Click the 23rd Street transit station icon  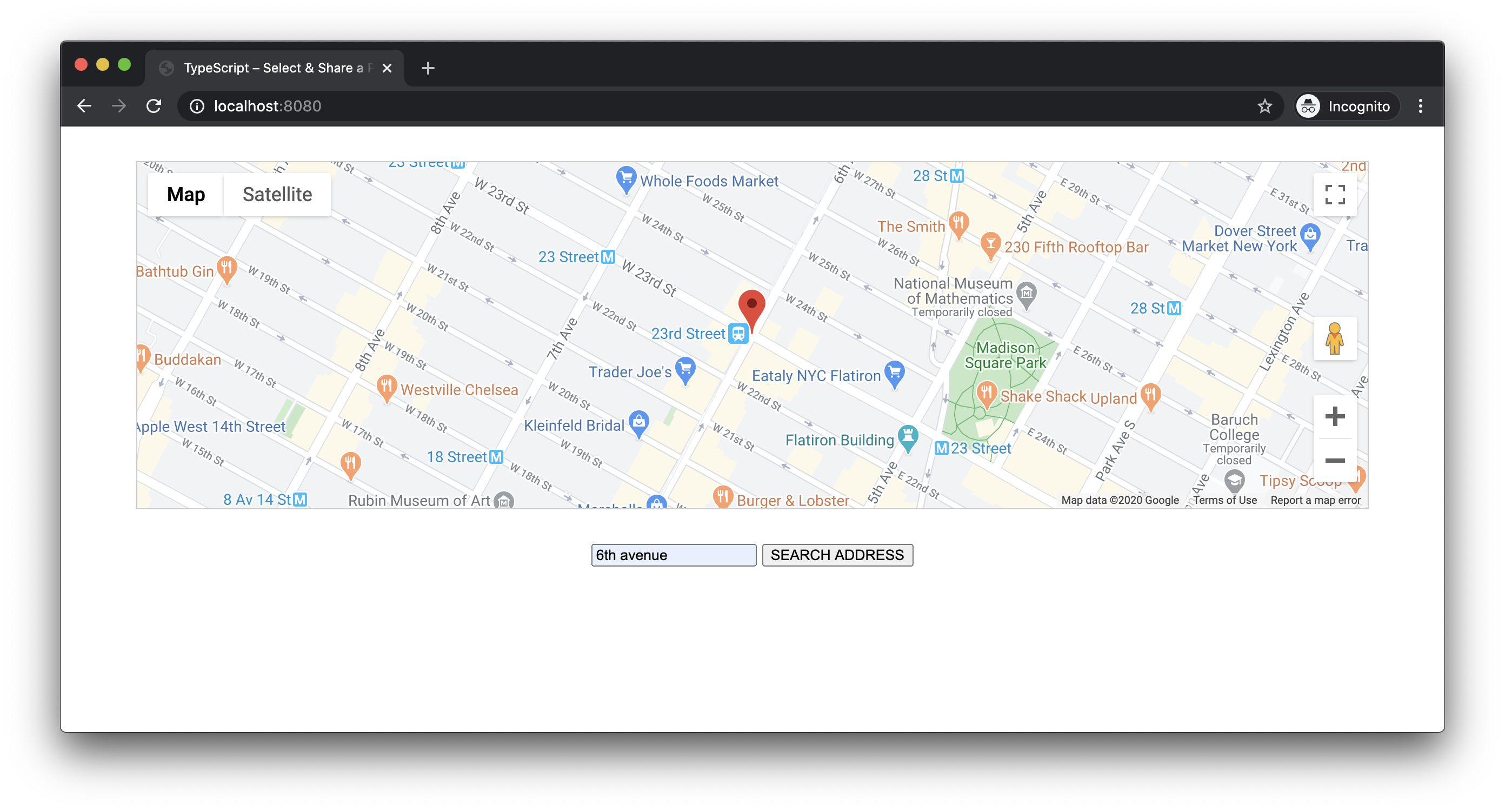(x=738, y=334)
